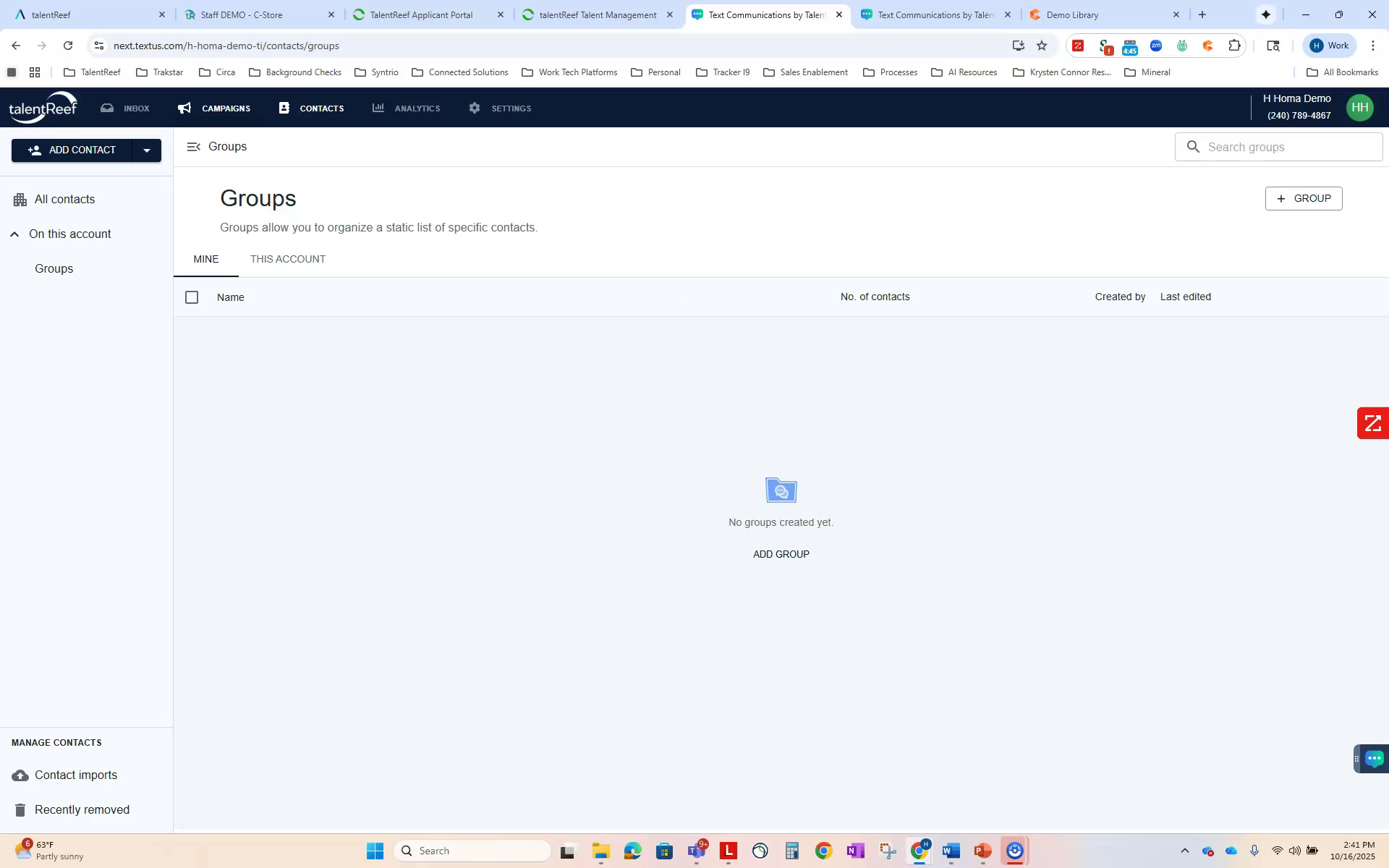This screenshot has height=868, width=1389.
Task: Create a new group with the GROUP button
Action: pos(1303,197)
